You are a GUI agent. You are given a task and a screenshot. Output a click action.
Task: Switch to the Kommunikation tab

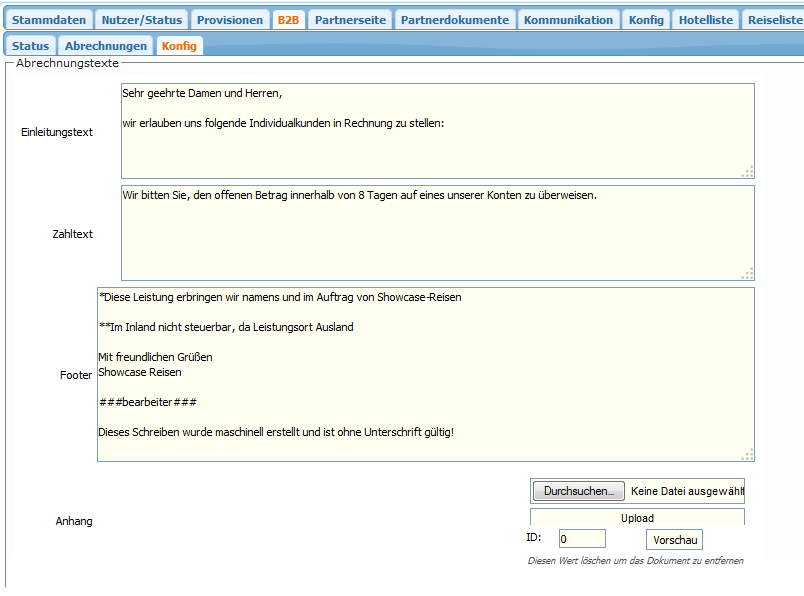coord(568,20)
